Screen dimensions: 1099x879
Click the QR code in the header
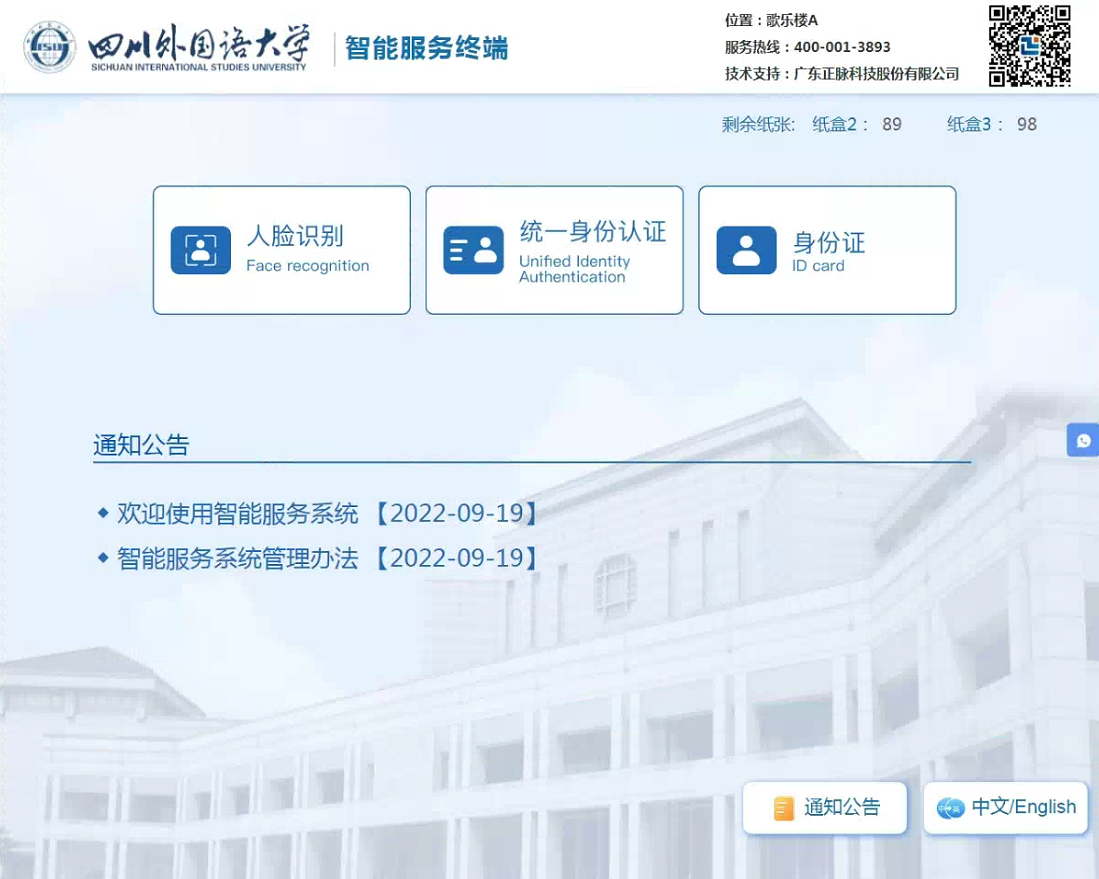click(1029, 46)
